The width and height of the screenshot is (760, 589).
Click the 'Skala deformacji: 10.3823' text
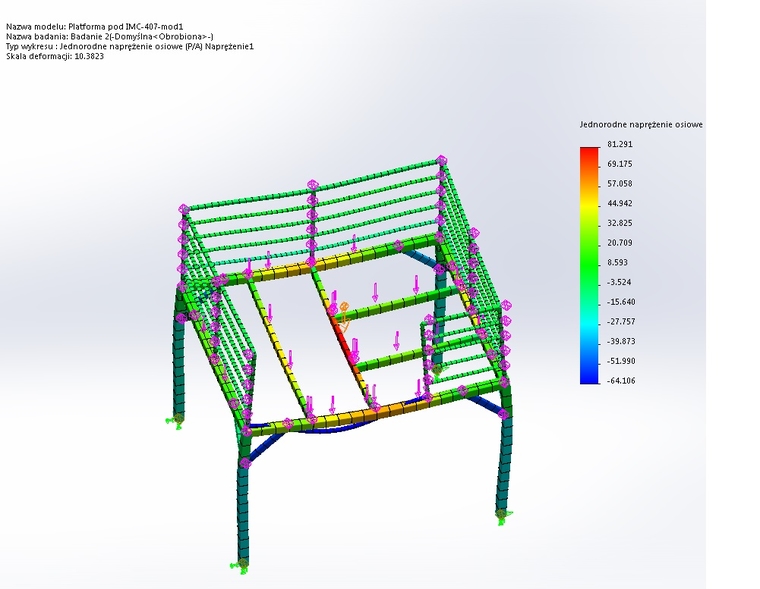pos(55,56)
